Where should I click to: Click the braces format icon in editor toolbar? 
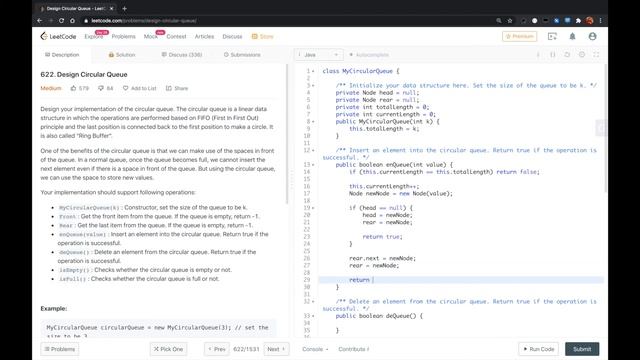coord(553,55)
